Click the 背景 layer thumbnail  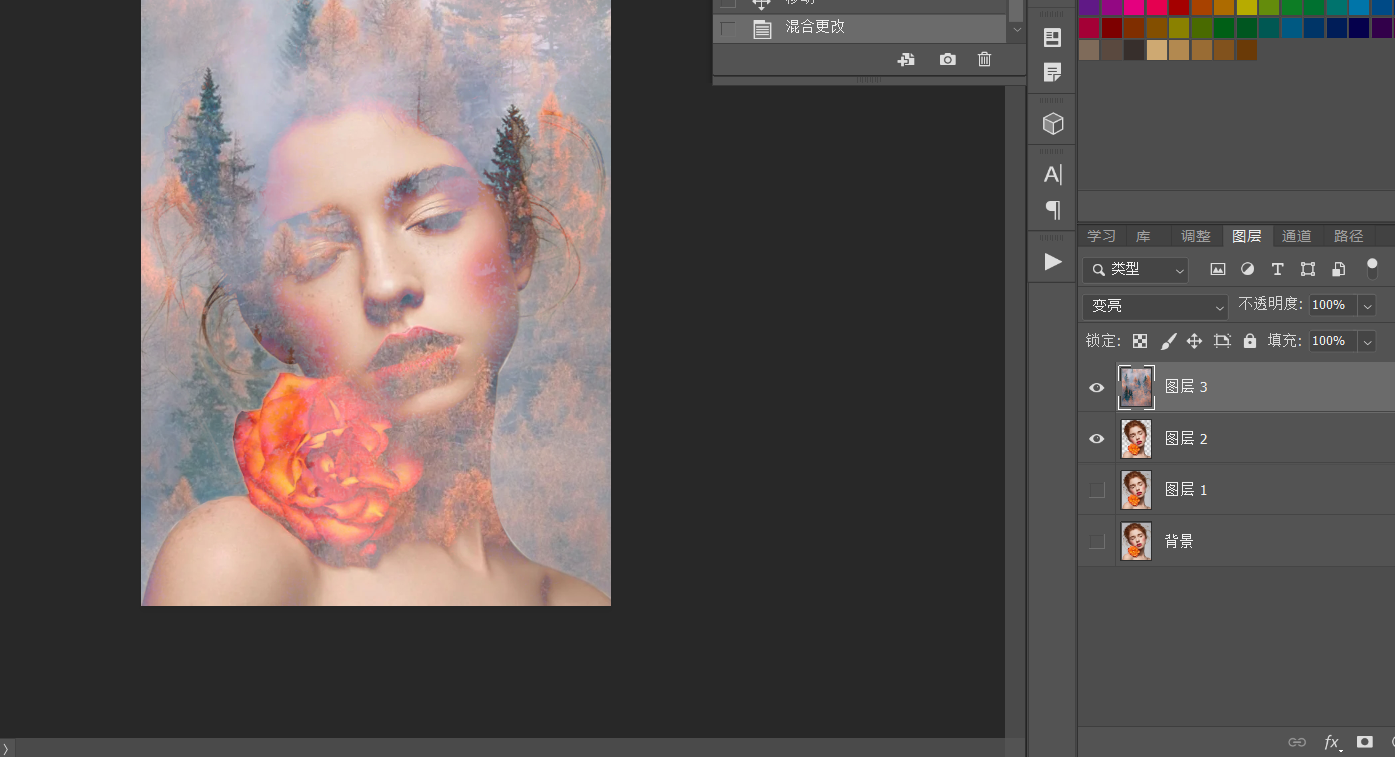point(1136,541)
